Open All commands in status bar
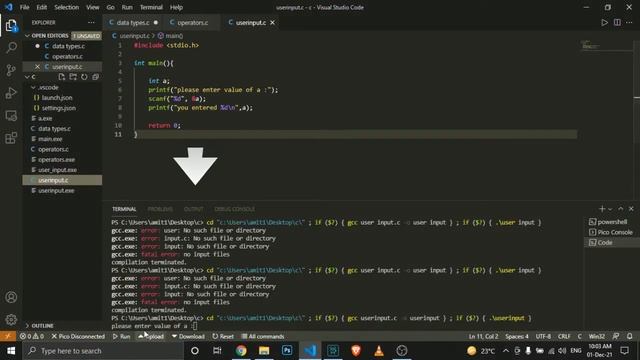 (262, 336)
